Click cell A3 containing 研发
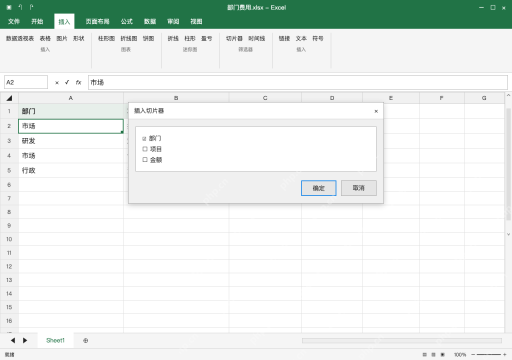The height and width of the screenshot is (360, 512). 71,141
